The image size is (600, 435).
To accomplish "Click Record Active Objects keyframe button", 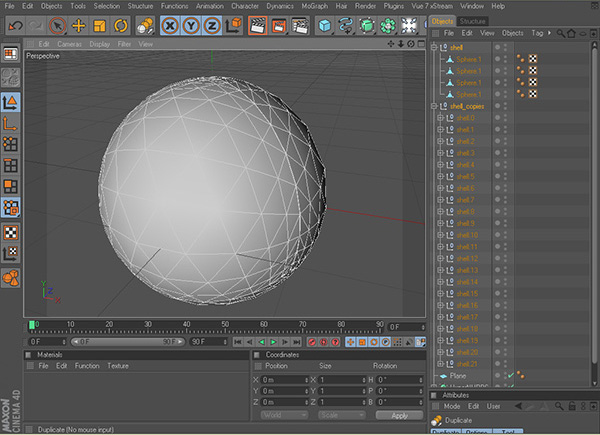I will point(312,342).
